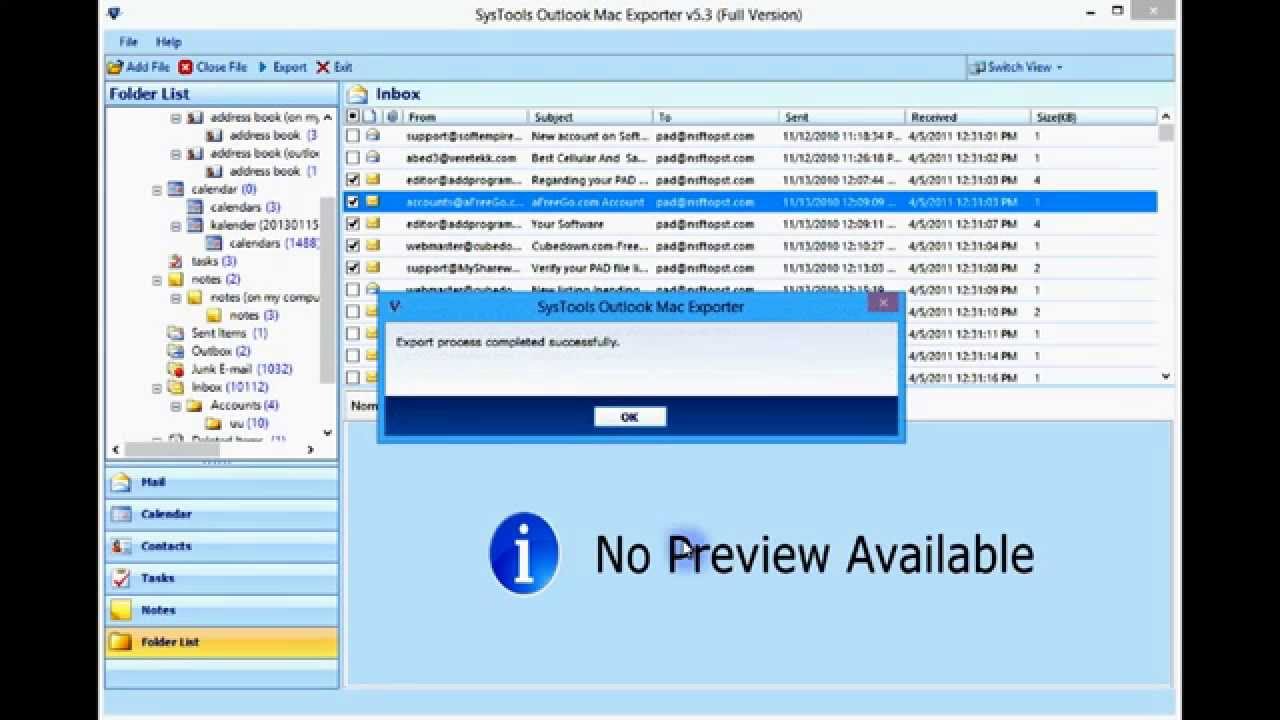Collapse the address book (outlook) node

(176, 153)
